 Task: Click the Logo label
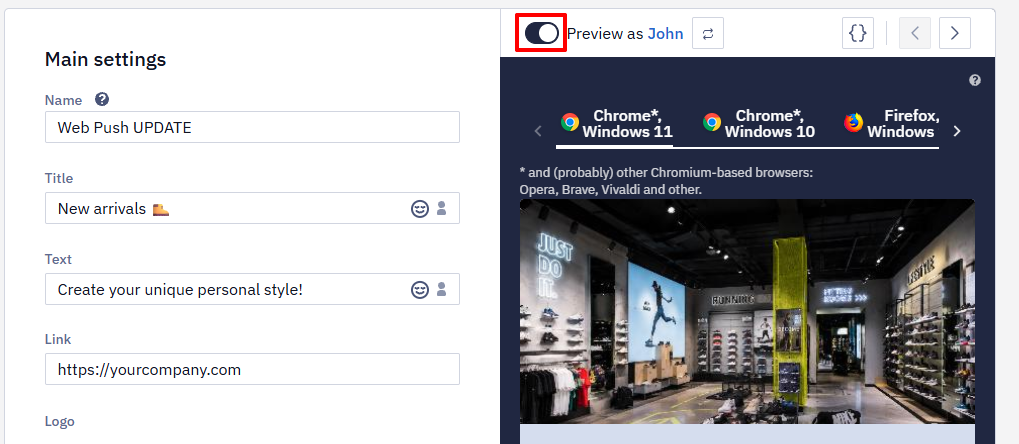click(60, 421)
